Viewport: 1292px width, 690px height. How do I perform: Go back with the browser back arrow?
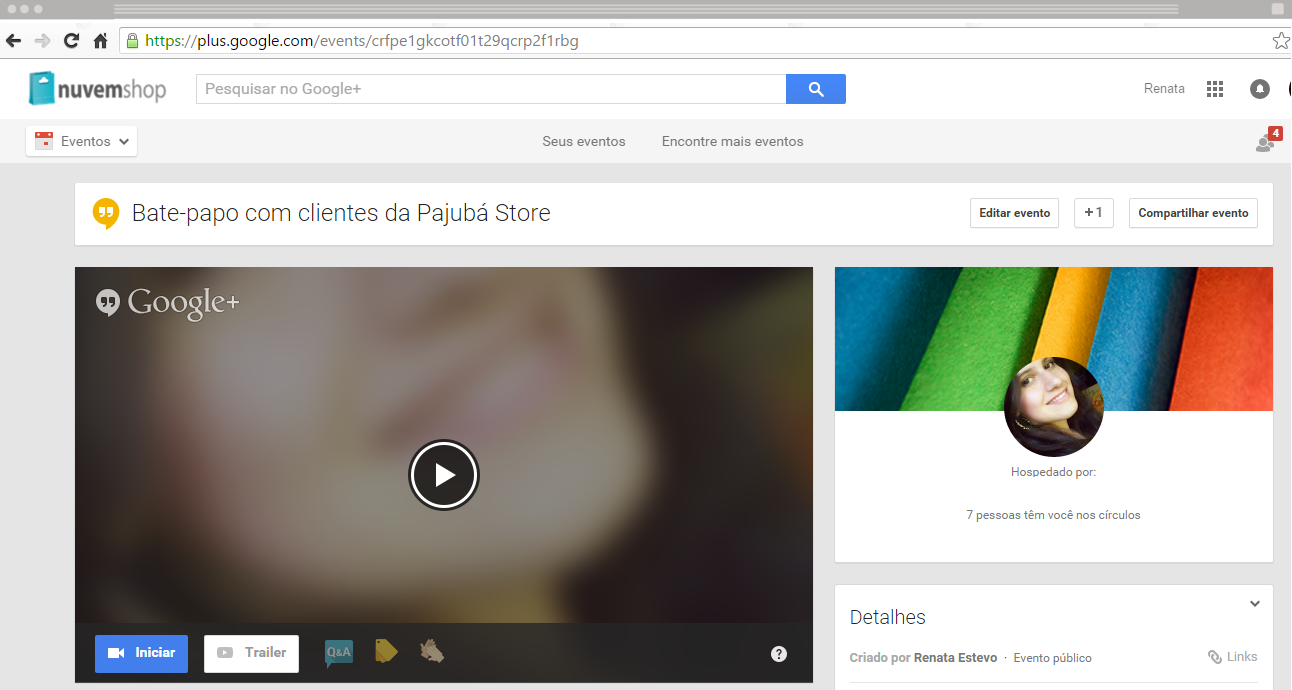13,41
